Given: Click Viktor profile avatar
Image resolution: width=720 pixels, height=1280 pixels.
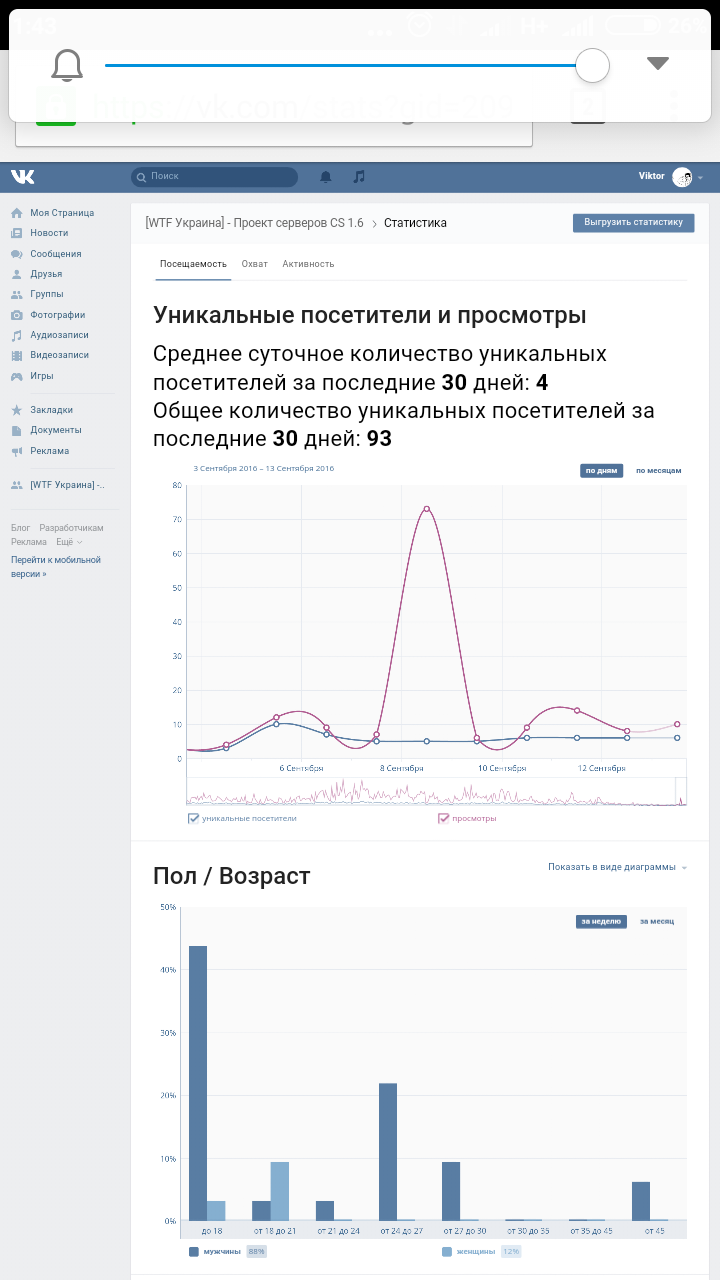Looking at the screenshot, I should pyautogui.click(x=682, y=177).
